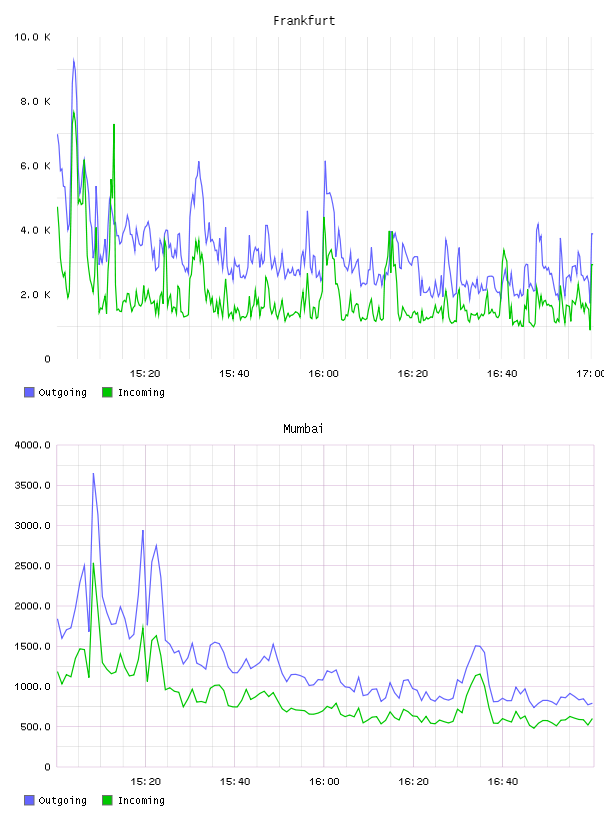This screenshot has width=608, height=816.
Task: Select the Incoming label in Mumbai legend
Action: coord(141,801)
